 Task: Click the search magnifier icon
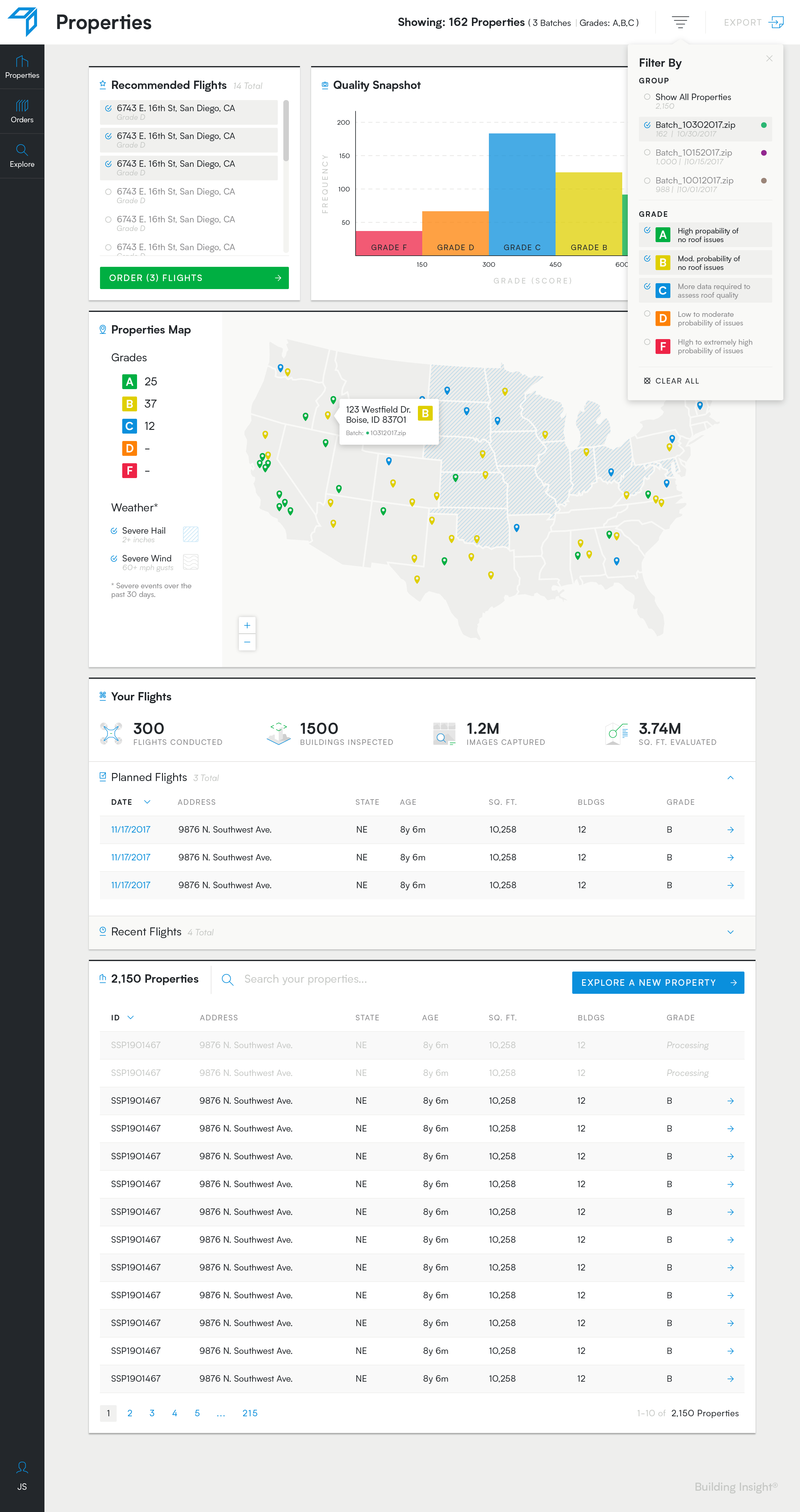click(227, 980)
